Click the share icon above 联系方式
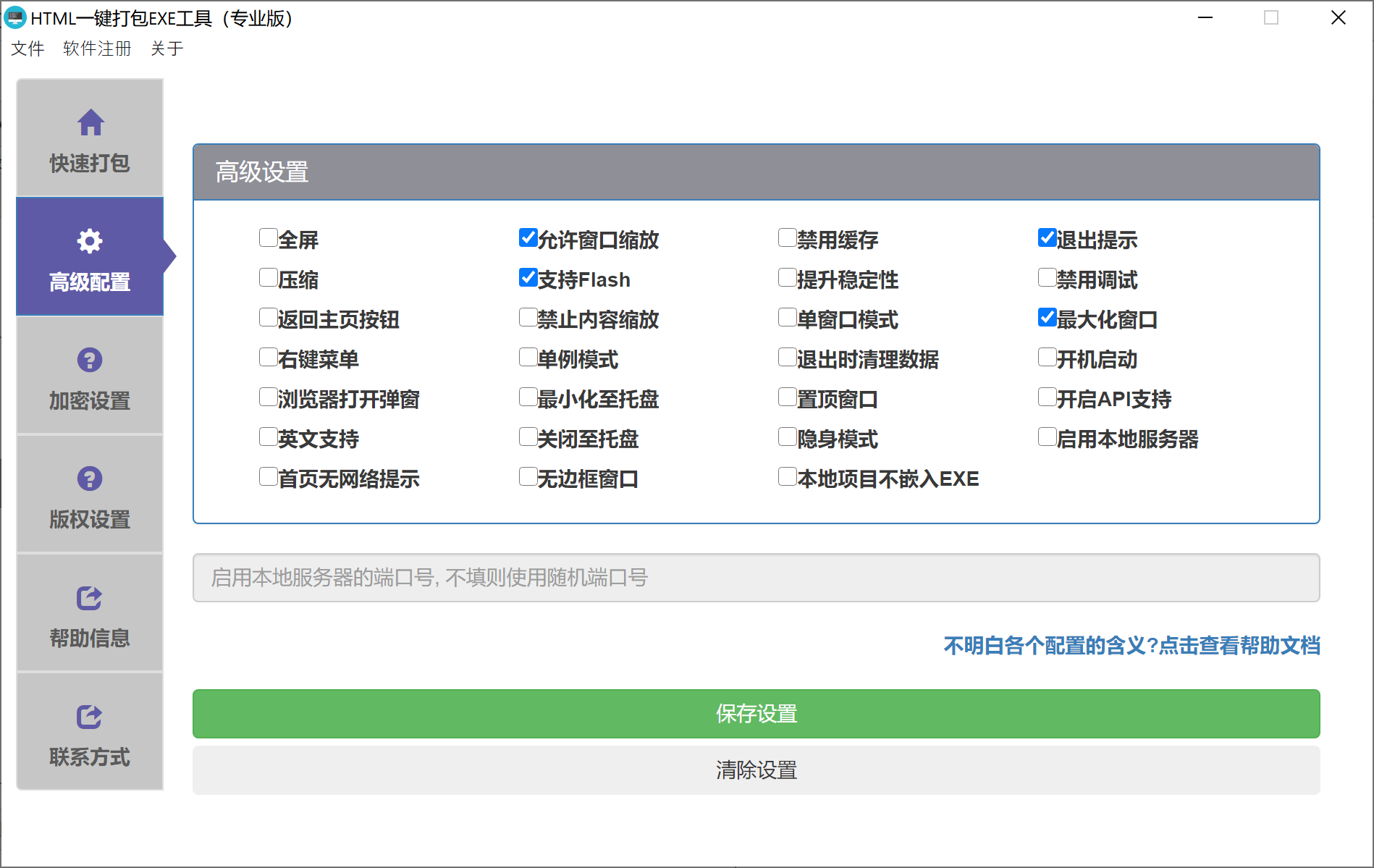 tap(90, 716)
